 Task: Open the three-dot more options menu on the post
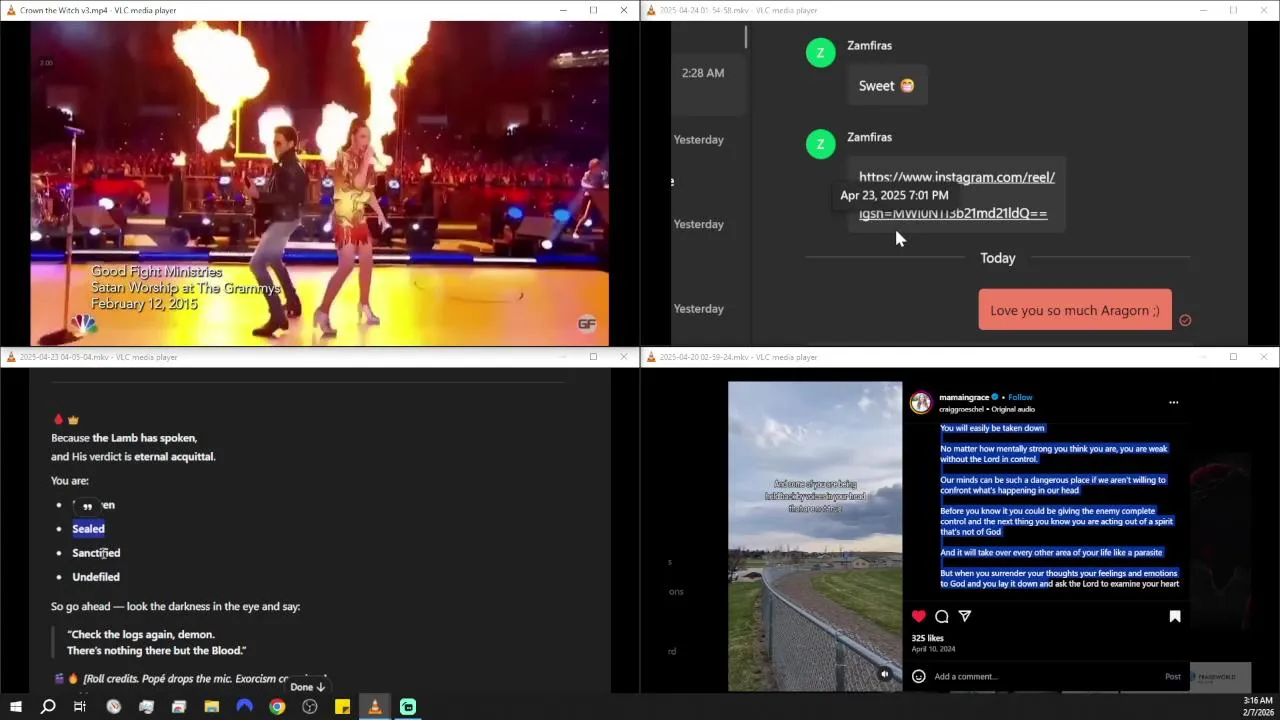click(x=1174, y=402)
